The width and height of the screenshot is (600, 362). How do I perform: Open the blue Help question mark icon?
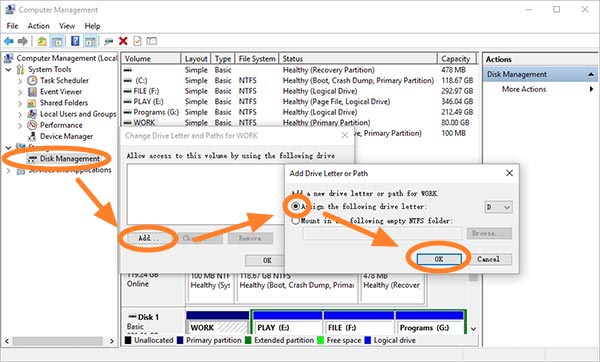point(75,41)
